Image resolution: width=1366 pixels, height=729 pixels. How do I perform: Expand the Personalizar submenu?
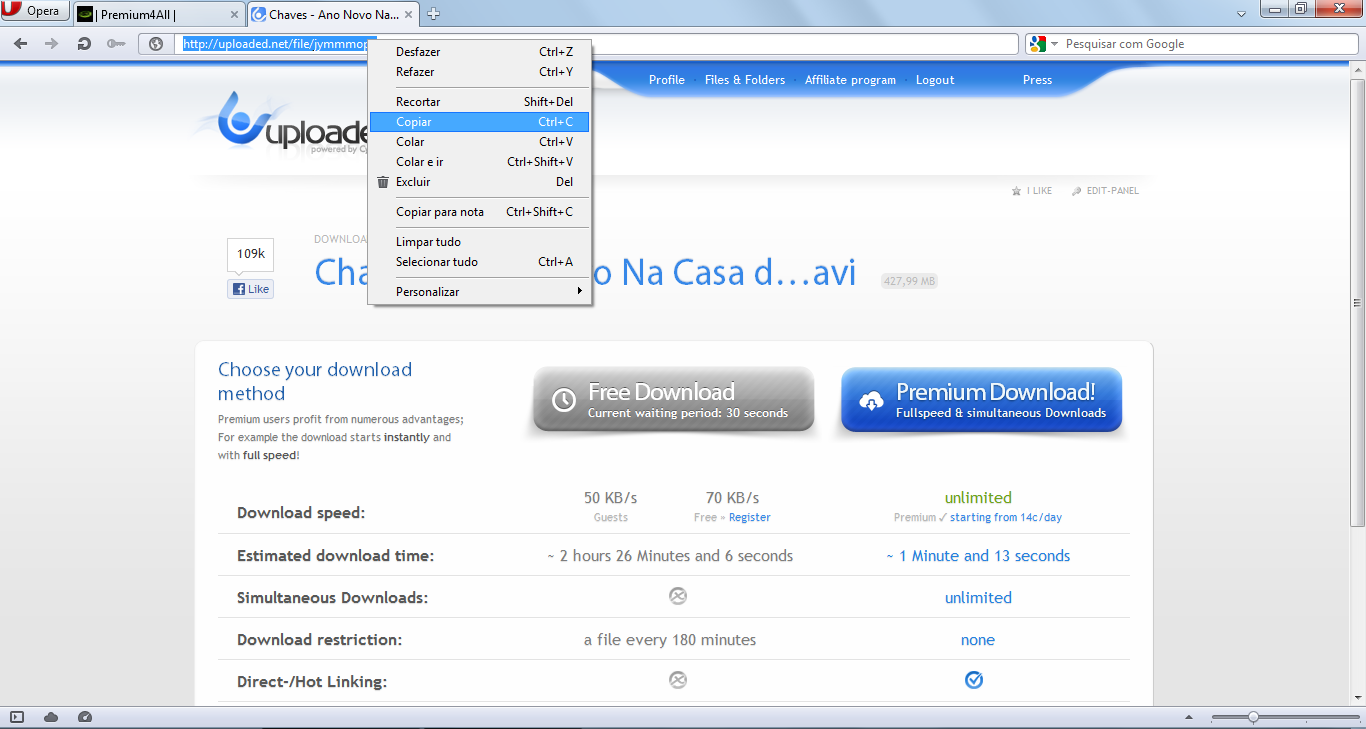480,292
